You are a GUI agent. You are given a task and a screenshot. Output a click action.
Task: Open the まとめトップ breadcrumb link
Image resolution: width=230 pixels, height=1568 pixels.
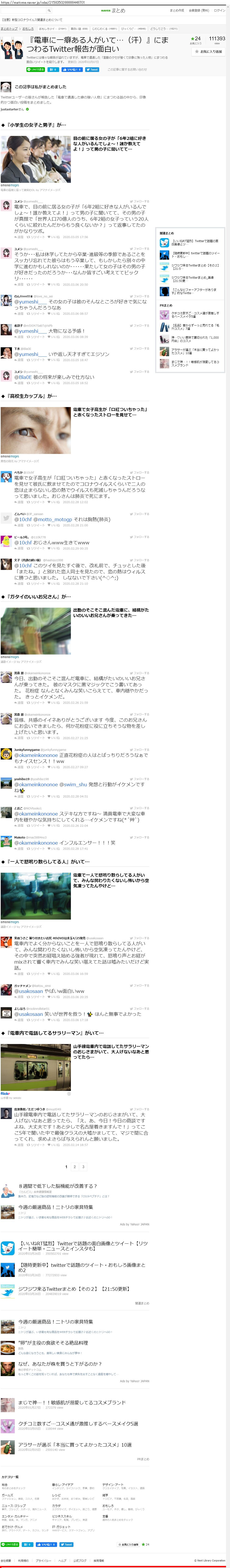pos(9,29)
